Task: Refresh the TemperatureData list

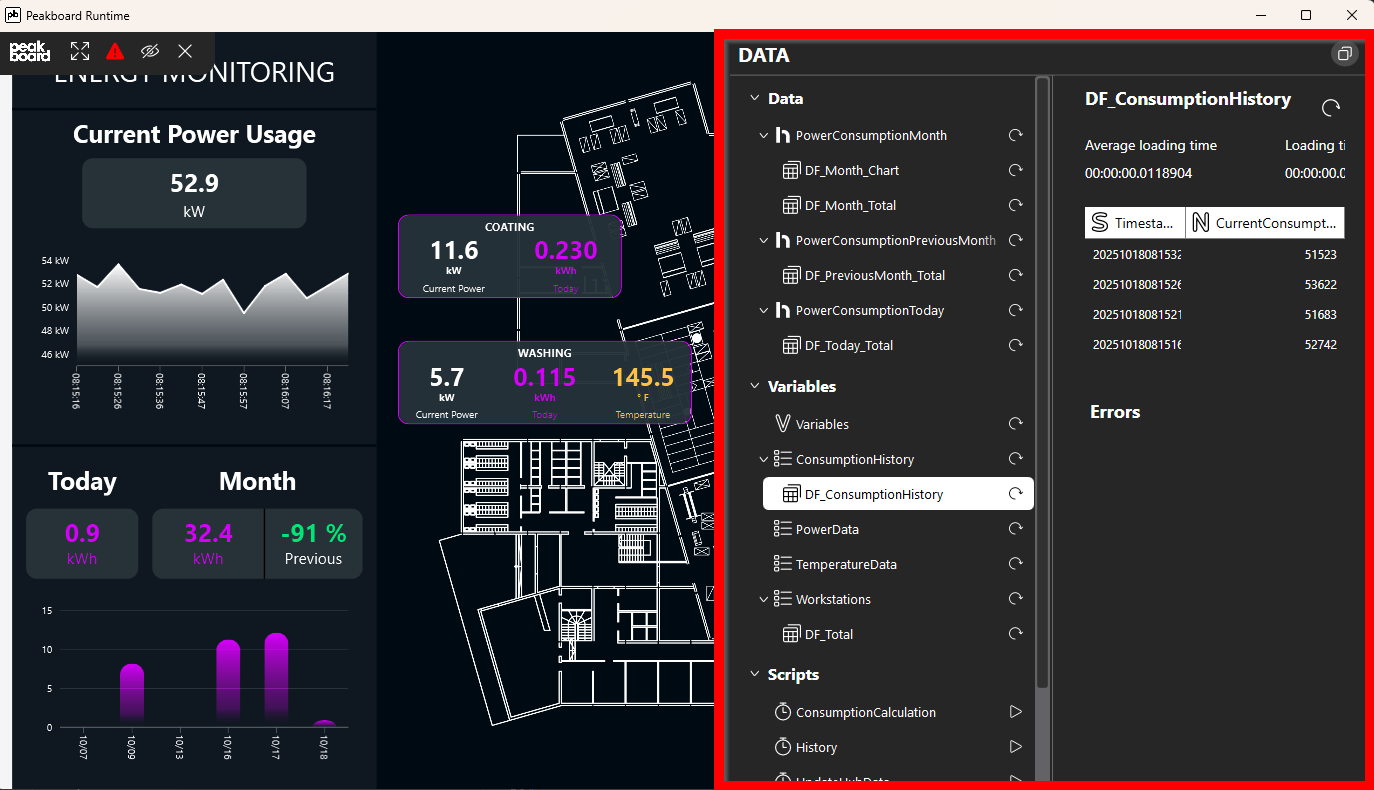Action: [x=1015, y=564]
